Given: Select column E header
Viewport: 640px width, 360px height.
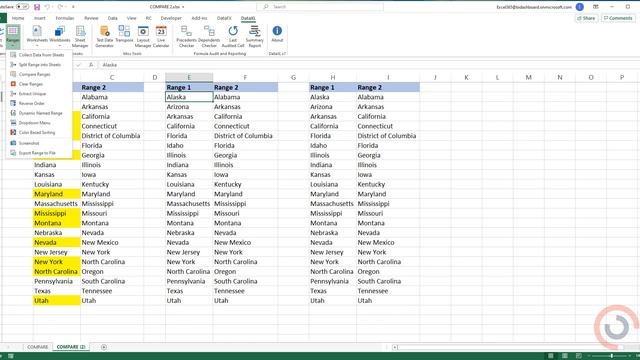Looking at the screenshot, I should point(189,77).
